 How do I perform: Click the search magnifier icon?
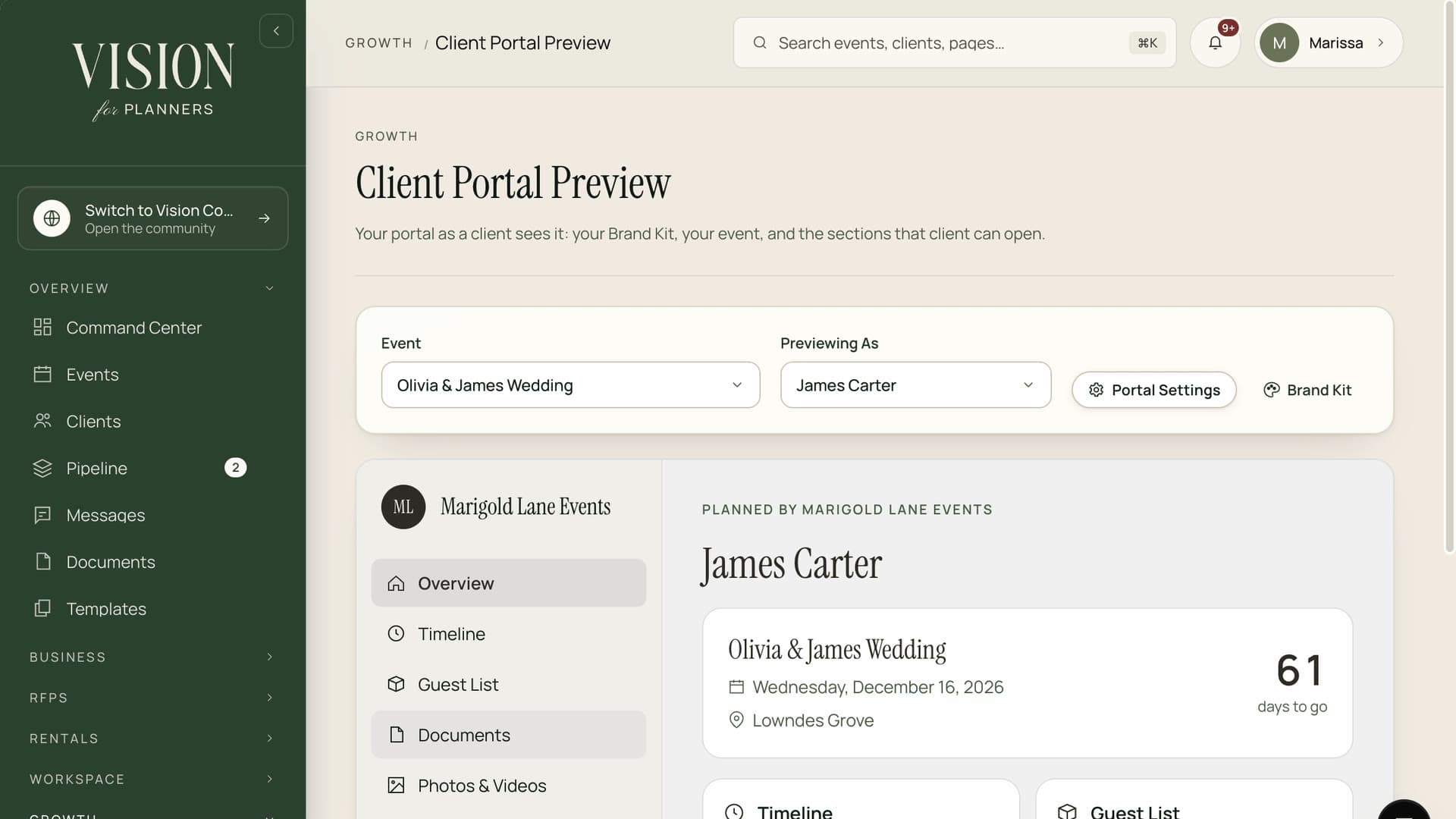[759, 43]
